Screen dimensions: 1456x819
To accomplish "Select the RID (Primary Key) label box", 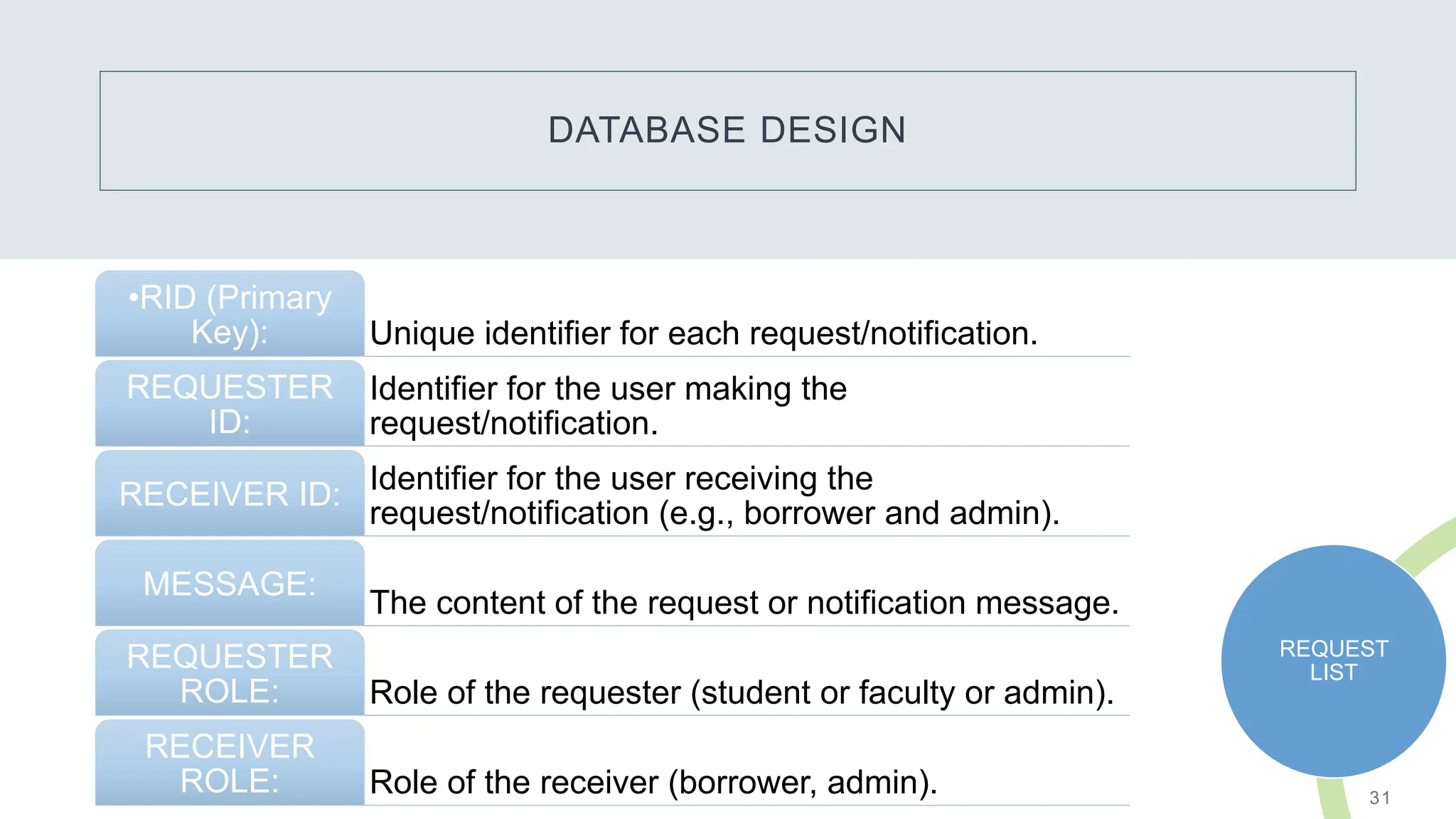I will [230, 314].
